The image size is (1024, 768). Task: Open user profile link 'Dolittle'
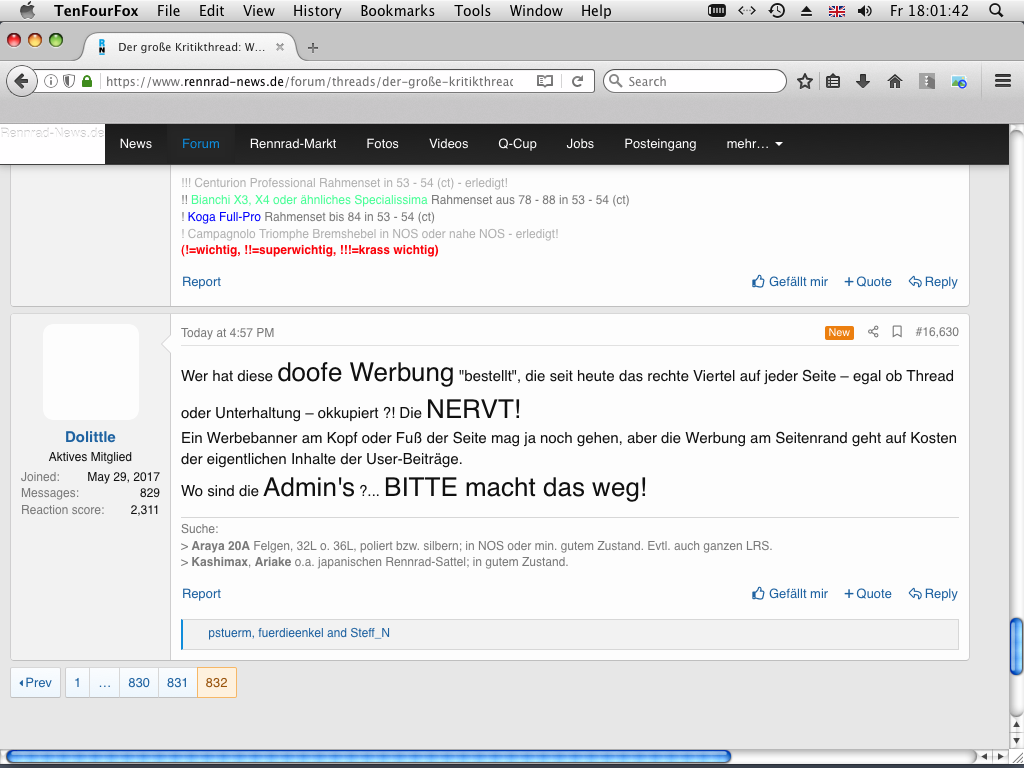point(90,437)
